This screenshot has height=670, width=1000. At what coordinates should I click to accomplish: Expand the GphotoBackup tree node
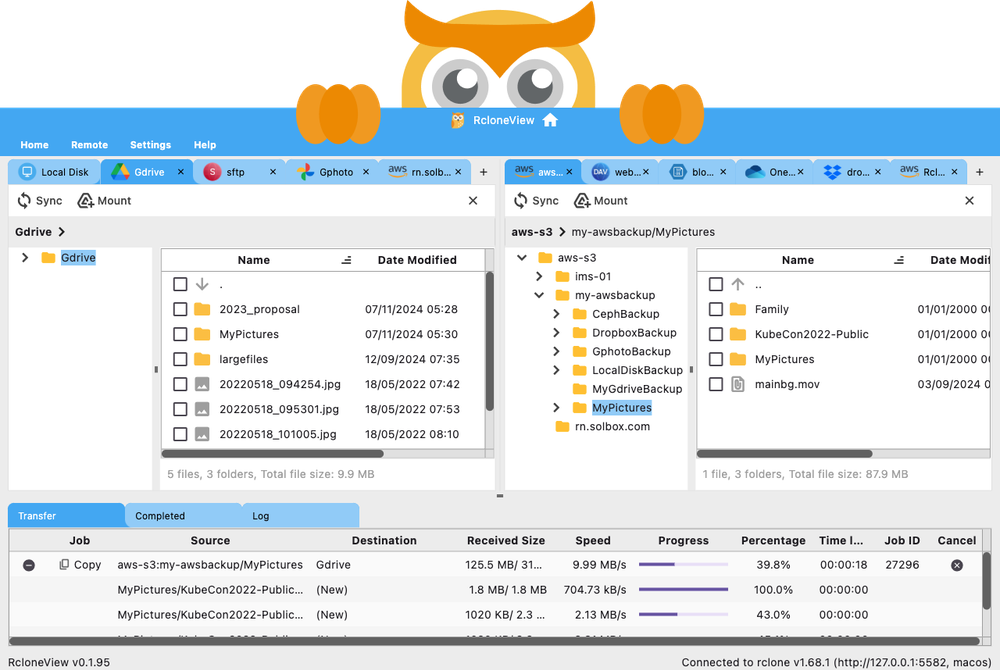(x=556, y=351)
